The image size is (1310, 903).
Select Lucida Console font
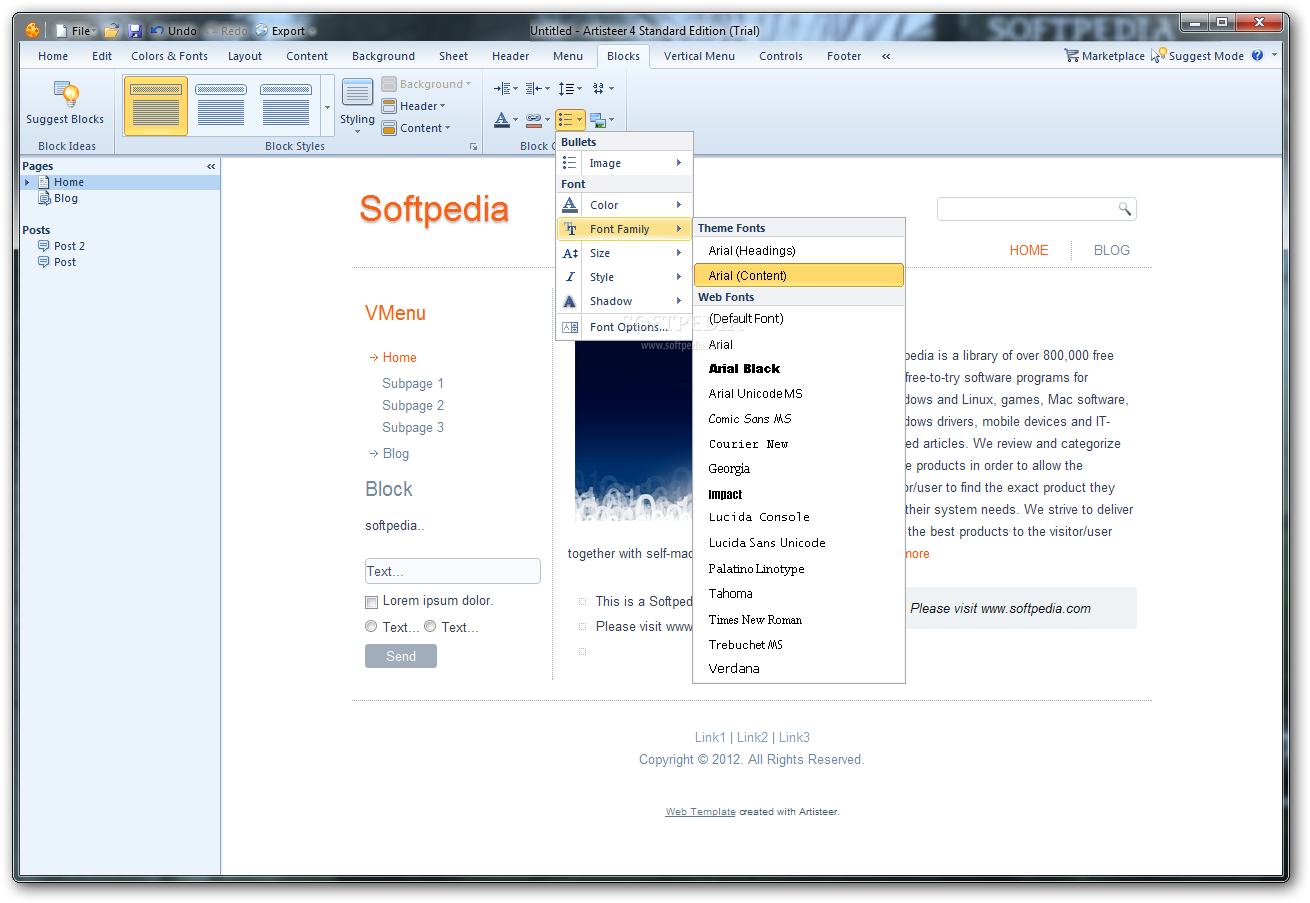pos(799,518)
